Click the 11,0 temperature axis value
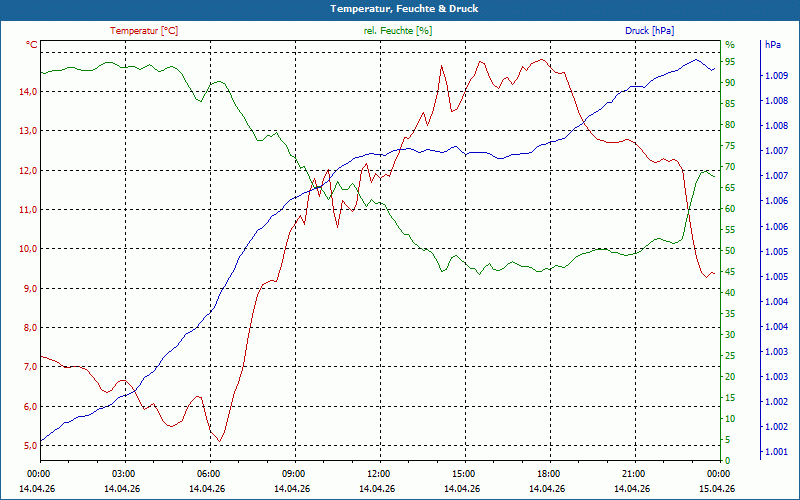 pyautogui.click(x=29, y=210)
